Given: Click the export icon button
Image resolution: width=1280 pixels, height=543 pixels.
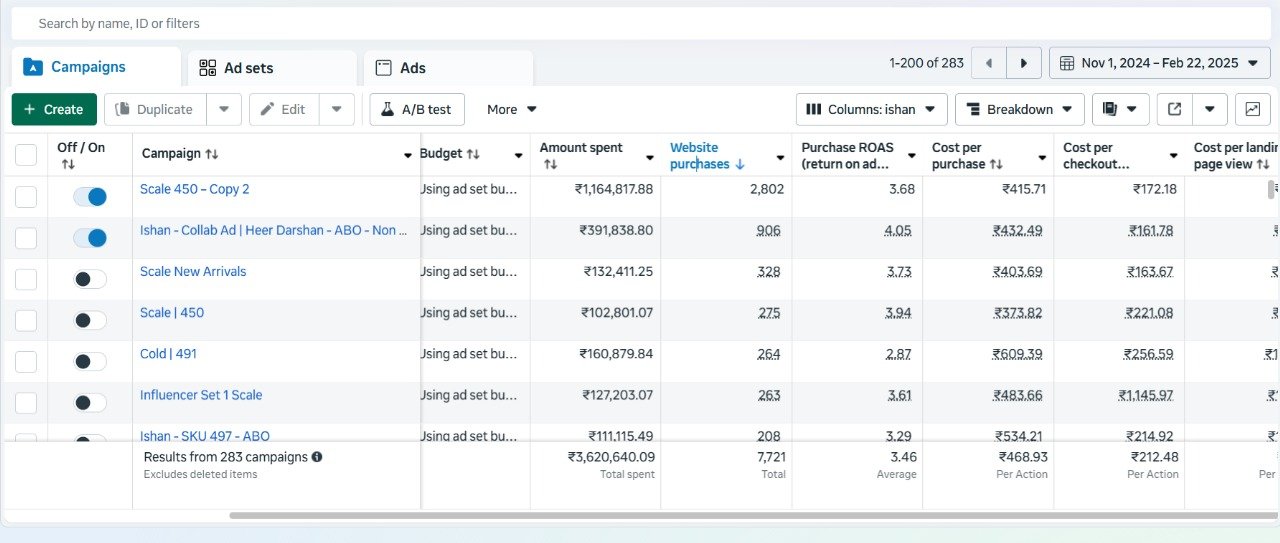Looking at the screenshot, I should coord(1174,109).
